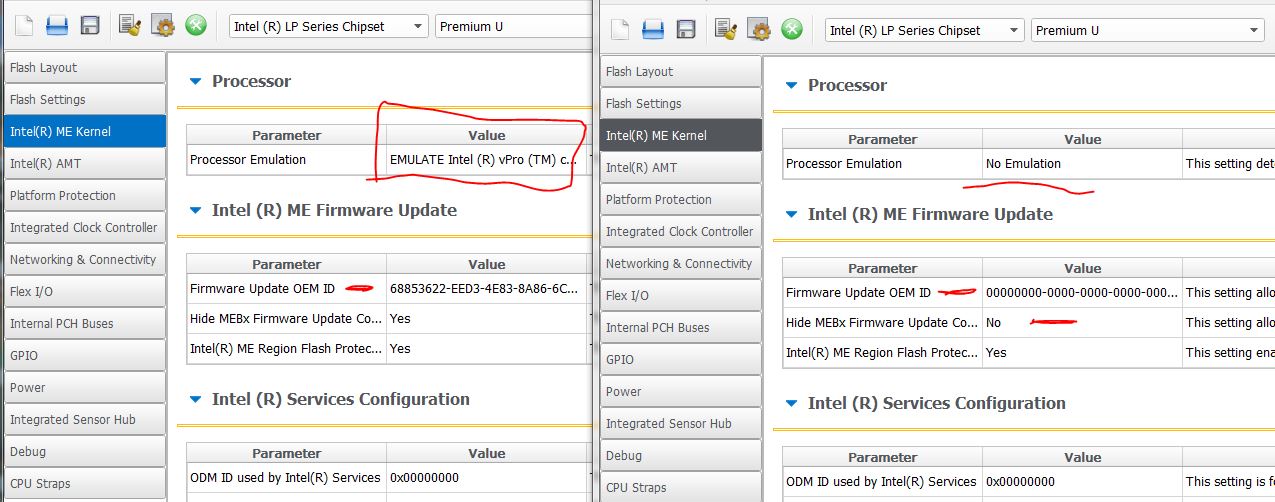Open the chipset dropdown in right window
1275x502 pixels.
pos(924,31)
